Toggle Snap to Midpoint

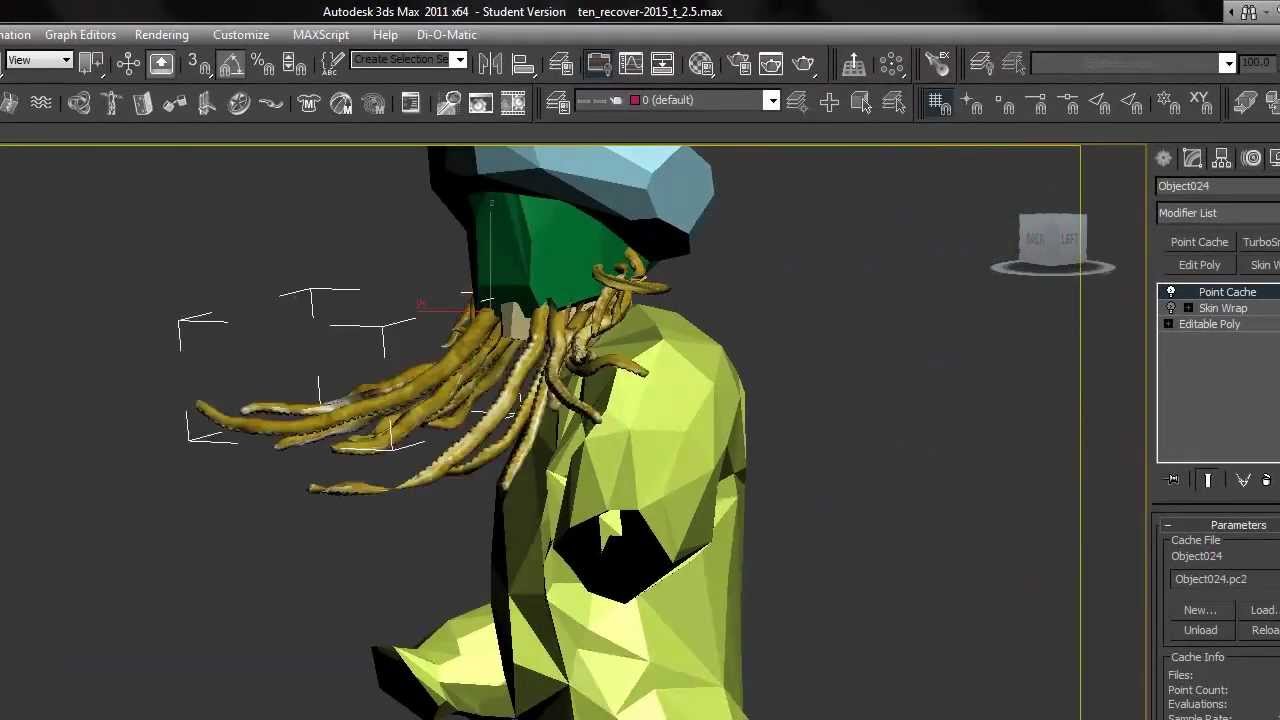point(1069,102)
